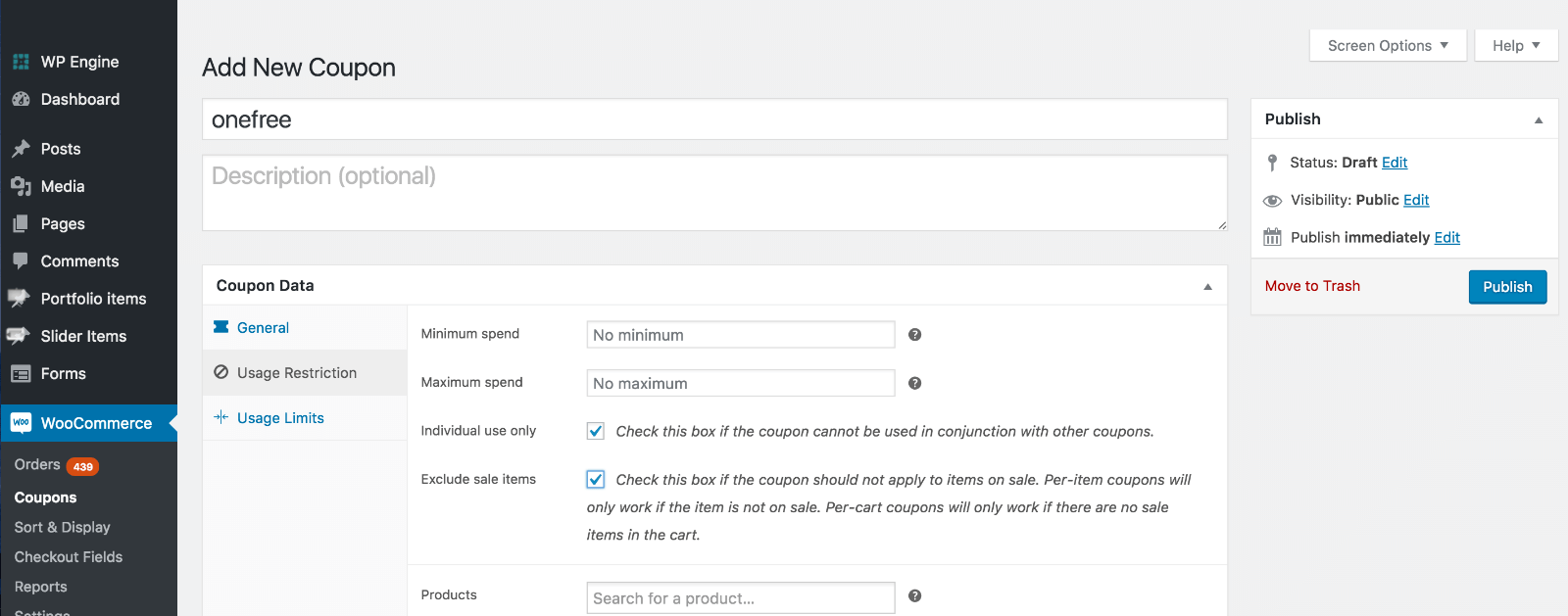Collapse the Coupon Data panel
Image resolution: width=1568 pixels, height=616 pixels.
pyautogui.click(x=1207, y=286)
